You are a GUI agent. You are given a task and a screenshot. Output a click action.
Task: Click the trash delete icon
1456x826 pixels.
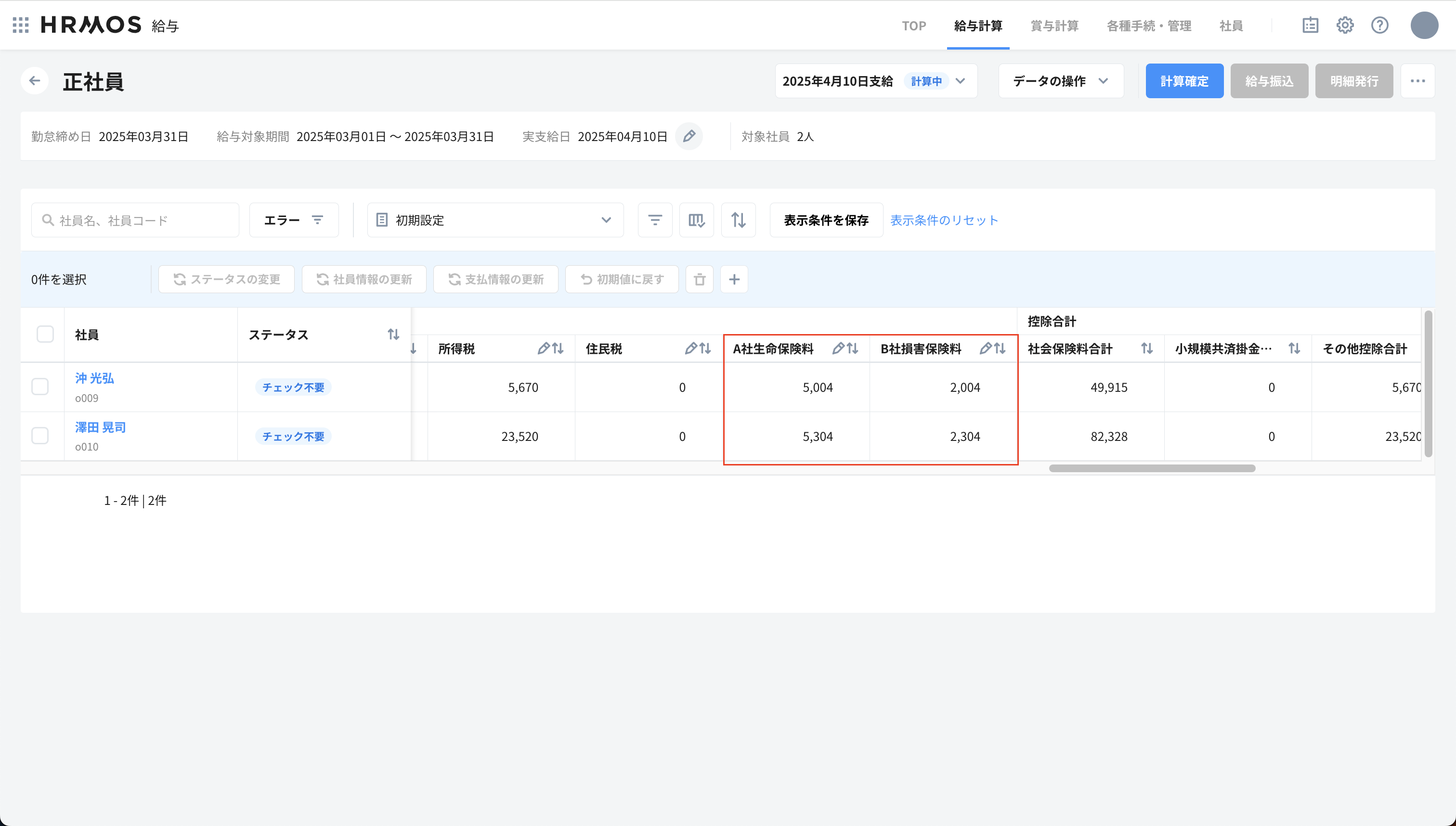click(699, 279)
